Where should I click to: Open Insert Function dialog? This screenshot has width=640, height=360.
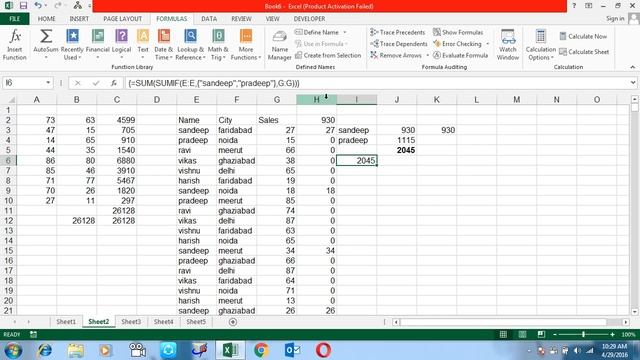coord(15,45)
